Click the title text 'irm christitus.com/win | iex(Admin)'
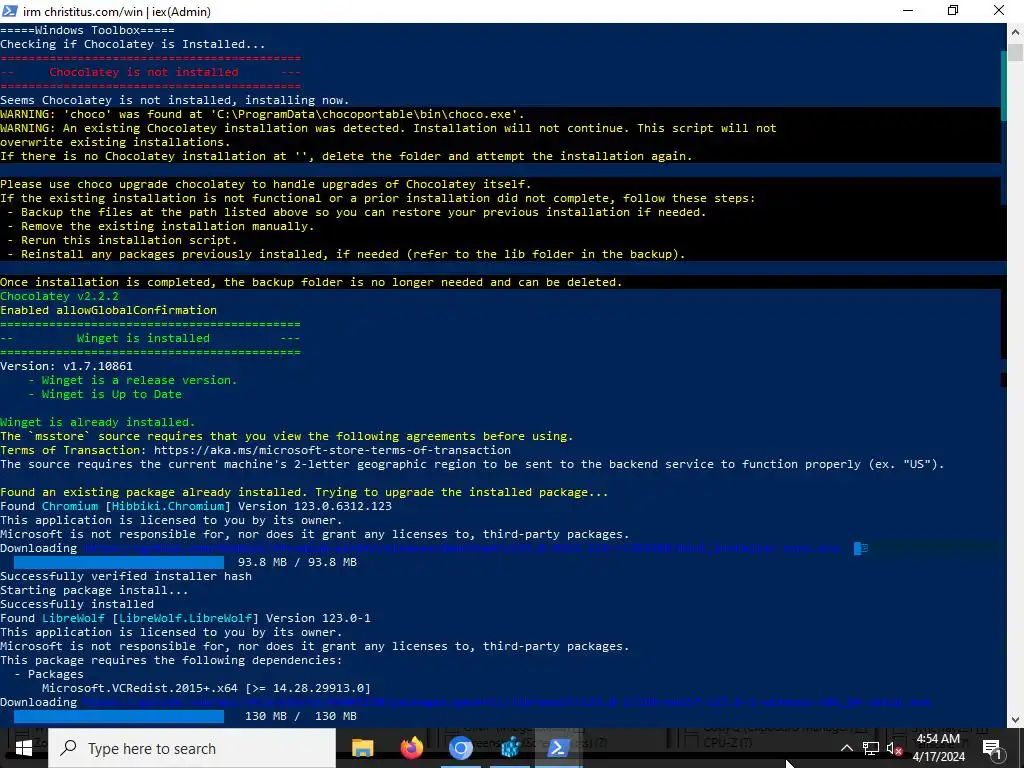 [117, 11]
